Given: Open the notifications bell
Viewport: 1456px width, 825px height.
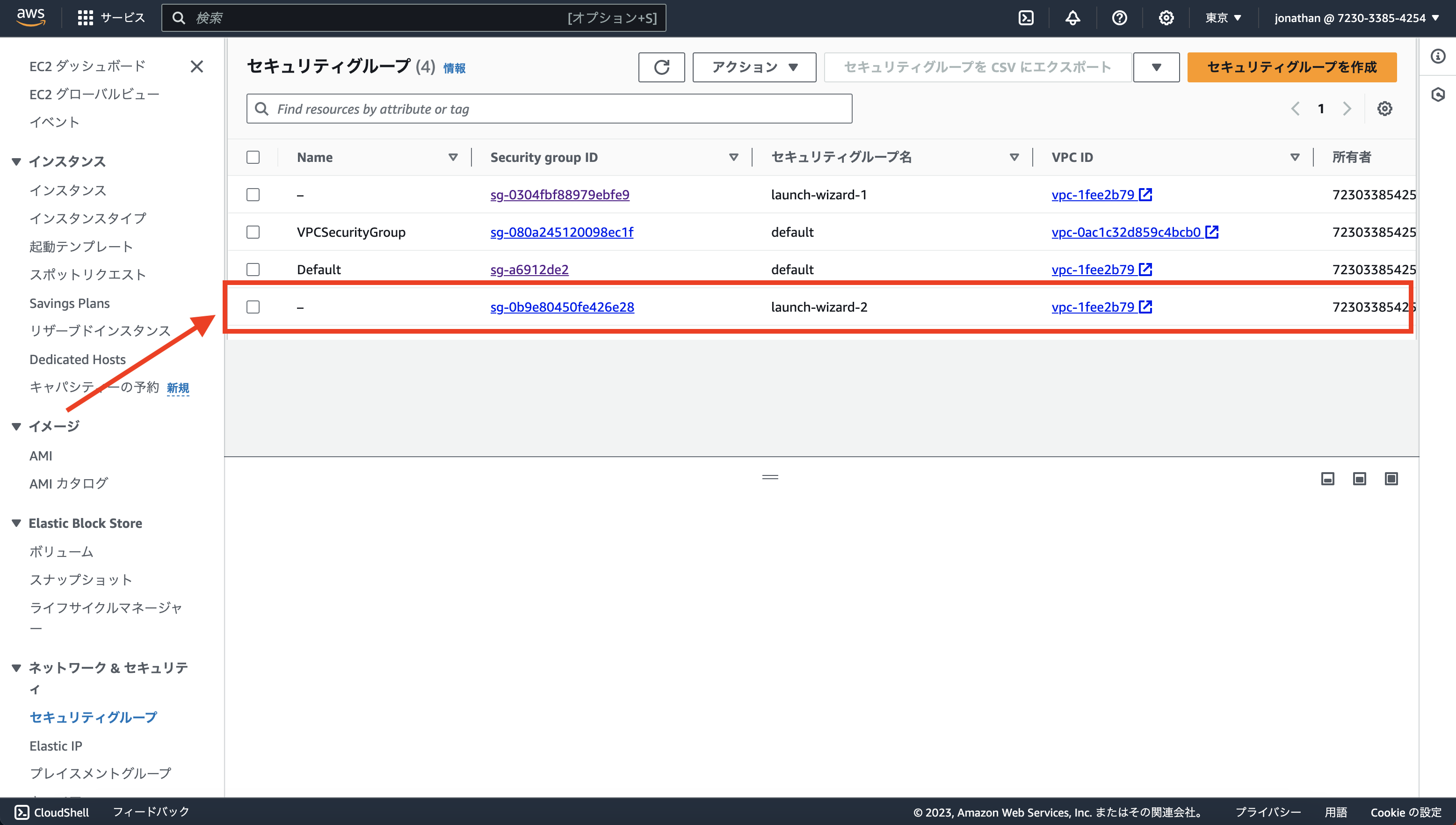Looking at the screenshot, I should (x=1073, y=18).
